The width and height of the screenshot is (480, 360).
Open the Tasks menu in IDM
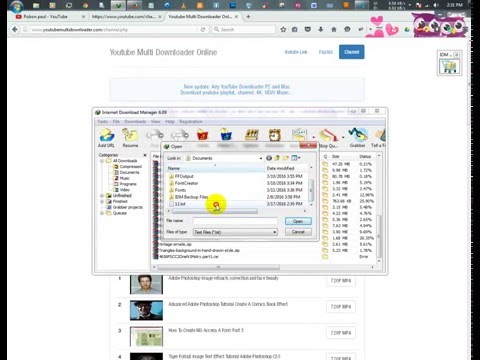point(103,122)
